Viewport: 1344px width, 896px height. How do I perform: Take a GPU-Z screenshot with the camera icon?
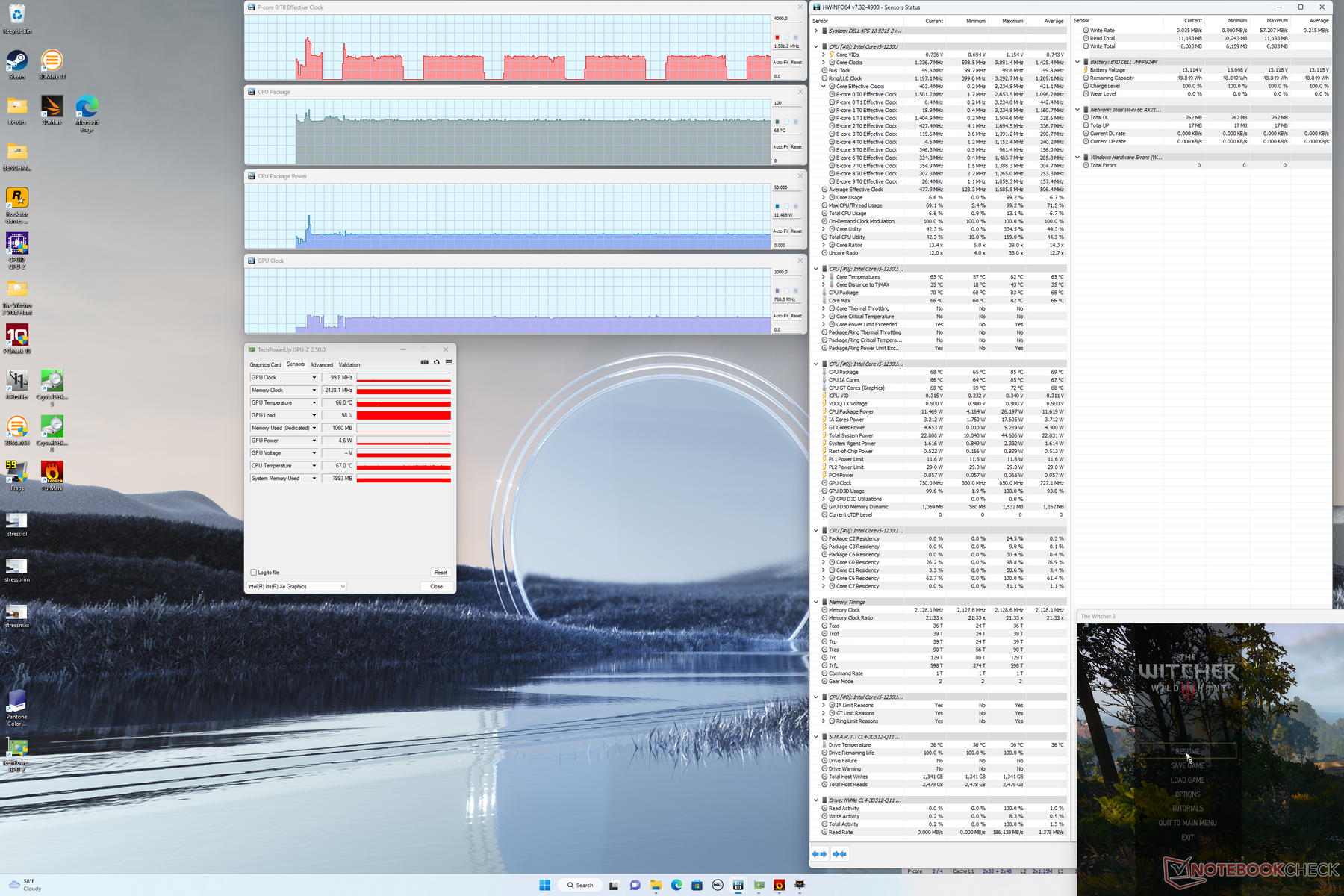425,362
